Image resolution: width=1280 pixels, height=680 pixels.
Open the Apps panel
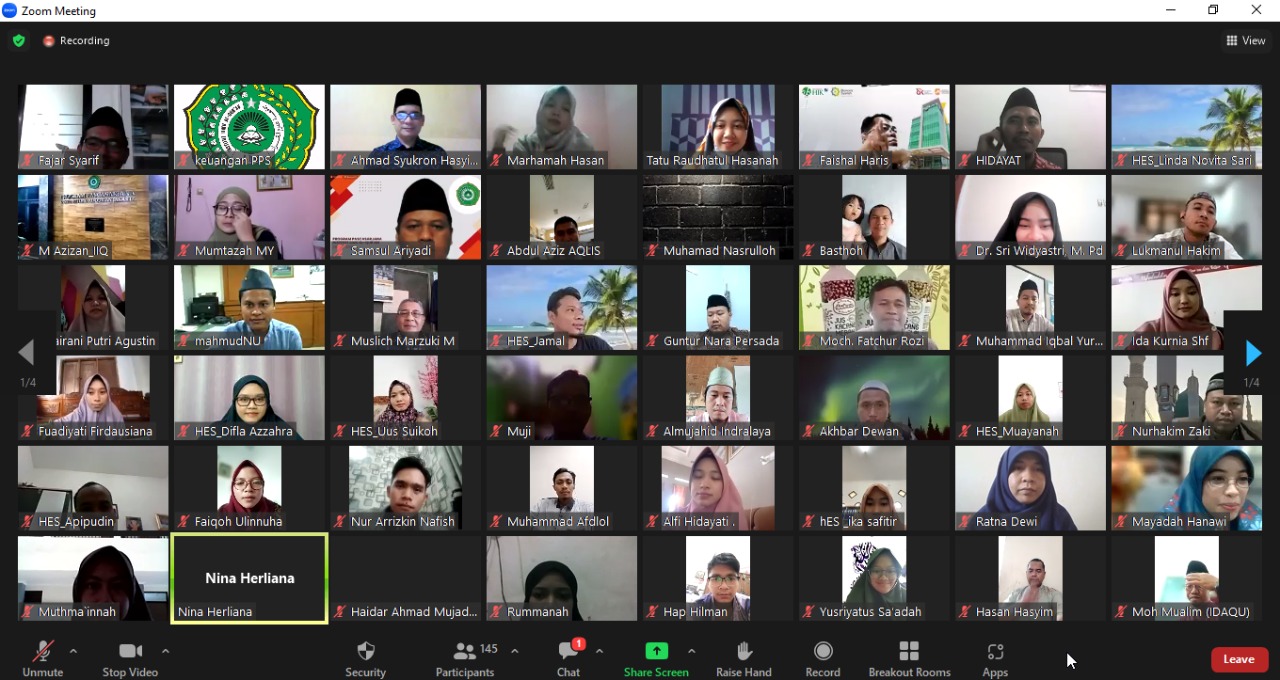tap(995, 659)
